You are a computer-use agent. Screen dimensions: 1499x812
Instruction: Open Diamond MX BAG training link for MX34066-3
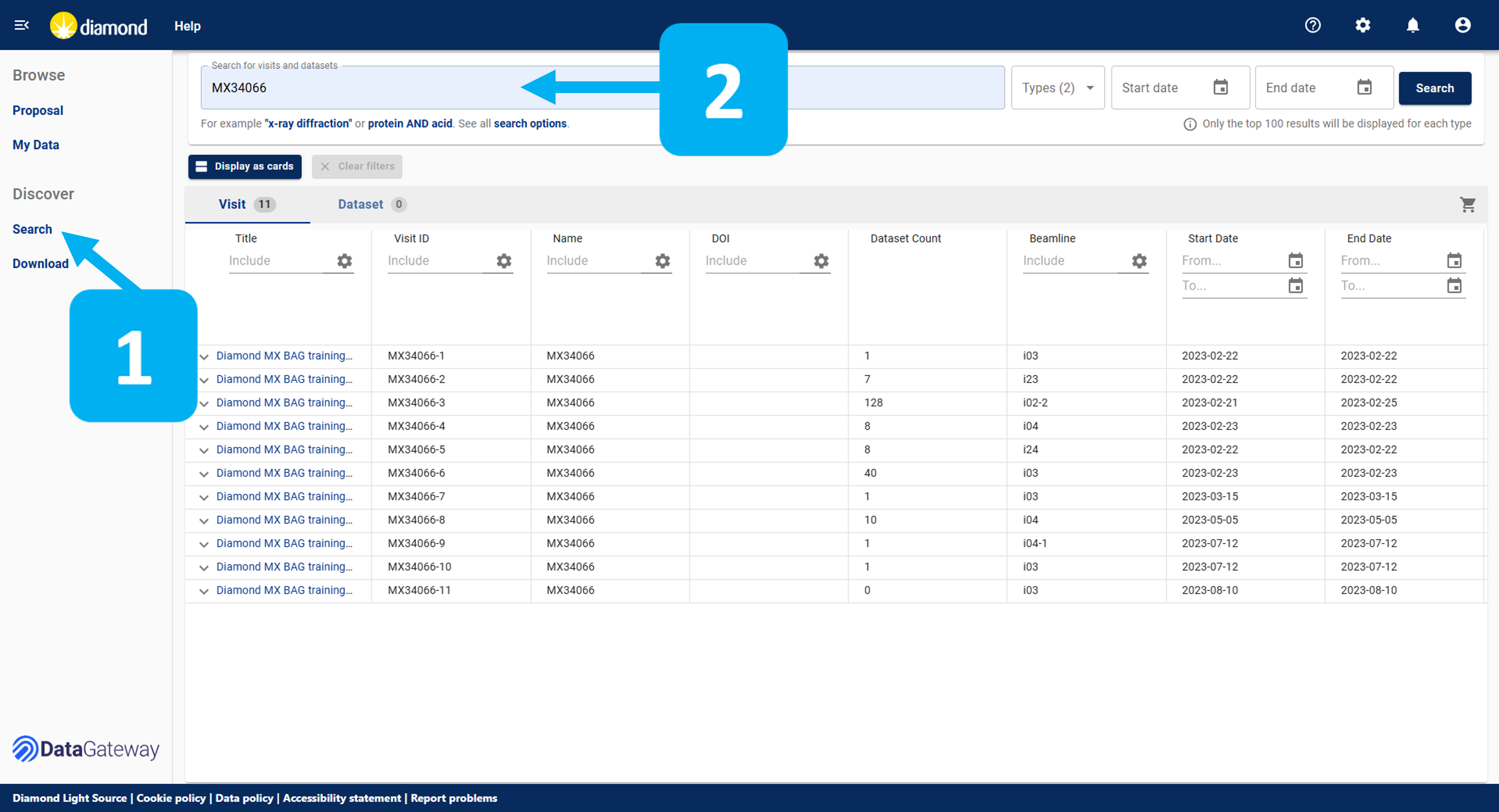[x=285, y=402]
